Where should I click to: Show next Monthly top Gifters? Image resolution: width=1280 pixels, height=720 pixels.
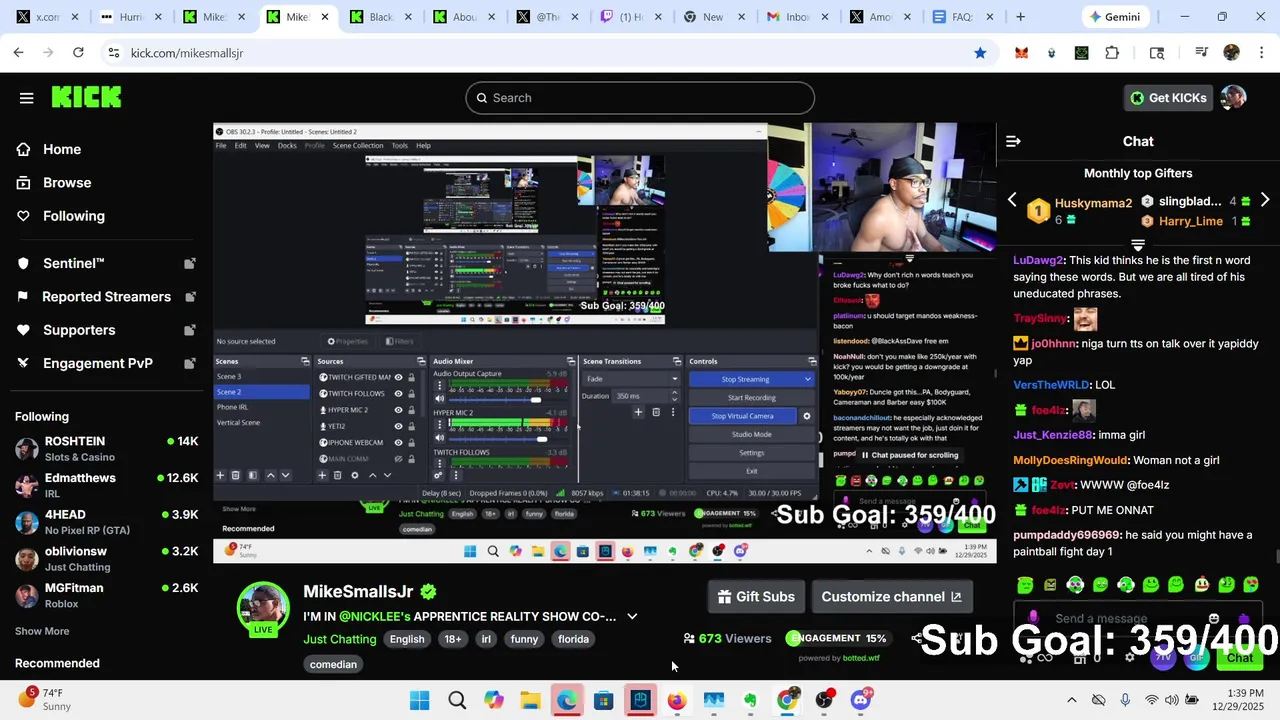(x=1265, y=200)
